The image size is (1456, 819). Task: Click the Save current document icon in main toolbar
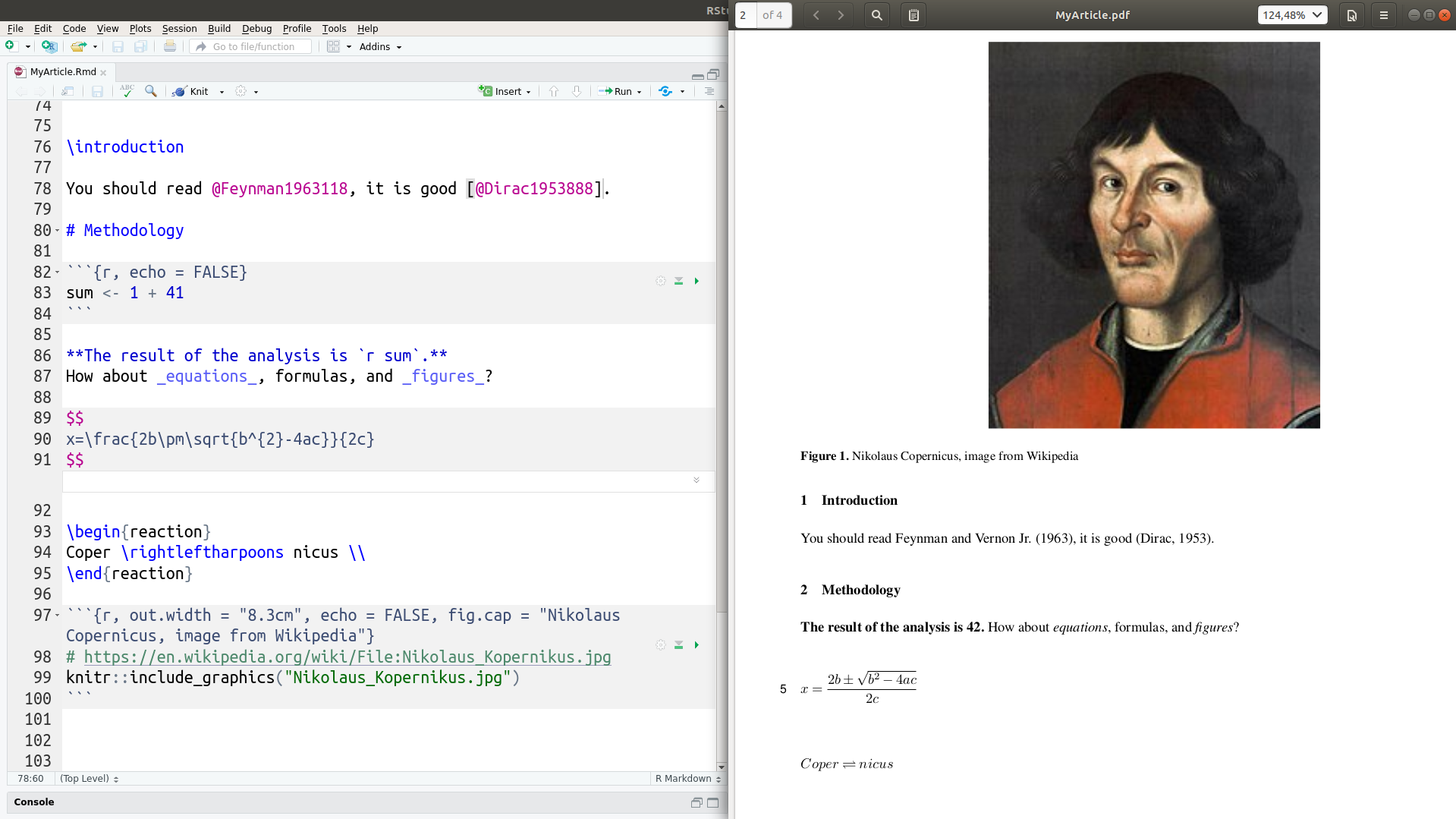[118, 46]
